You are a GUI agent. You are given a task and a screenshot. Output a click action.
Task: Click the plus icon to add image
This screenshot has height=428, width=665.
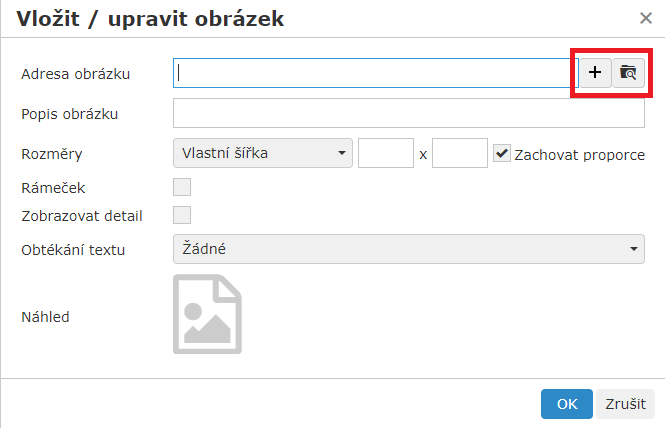tap(595, 72)
